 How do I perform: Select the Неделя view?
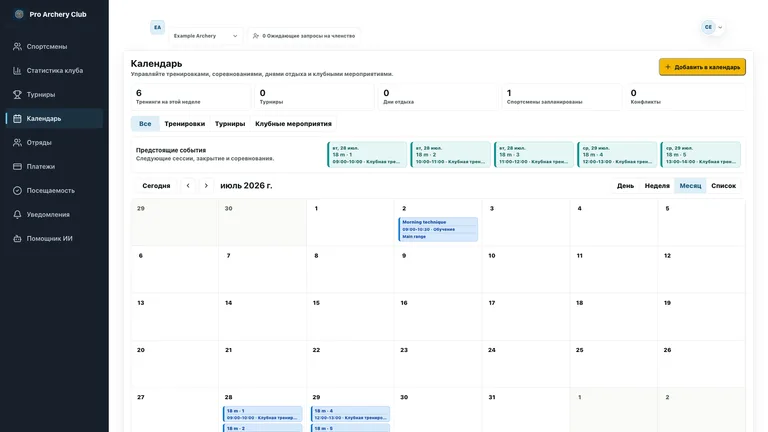(657, 186)
